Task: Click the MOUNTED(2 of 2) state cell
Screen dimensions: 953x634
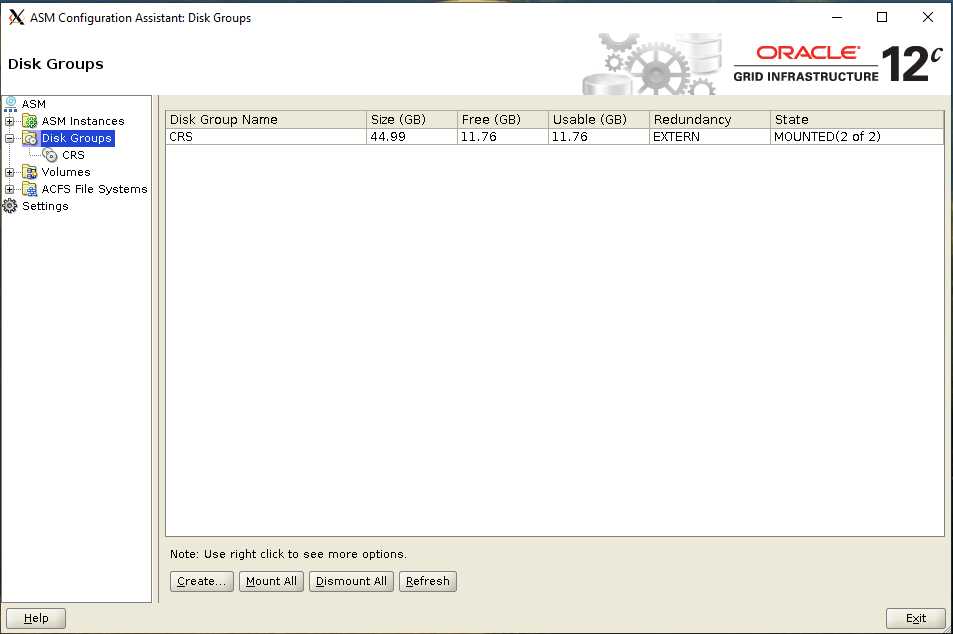Action: point(857,137)
